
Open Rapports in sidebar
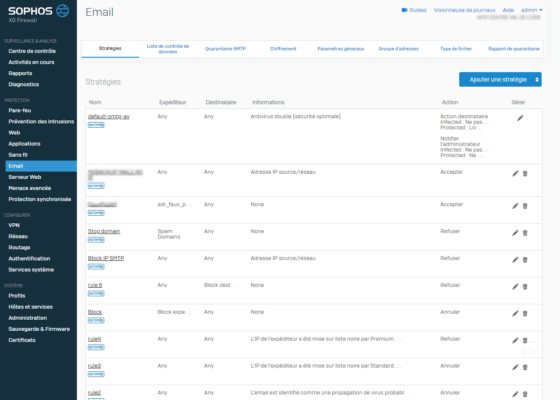[20, 73]
